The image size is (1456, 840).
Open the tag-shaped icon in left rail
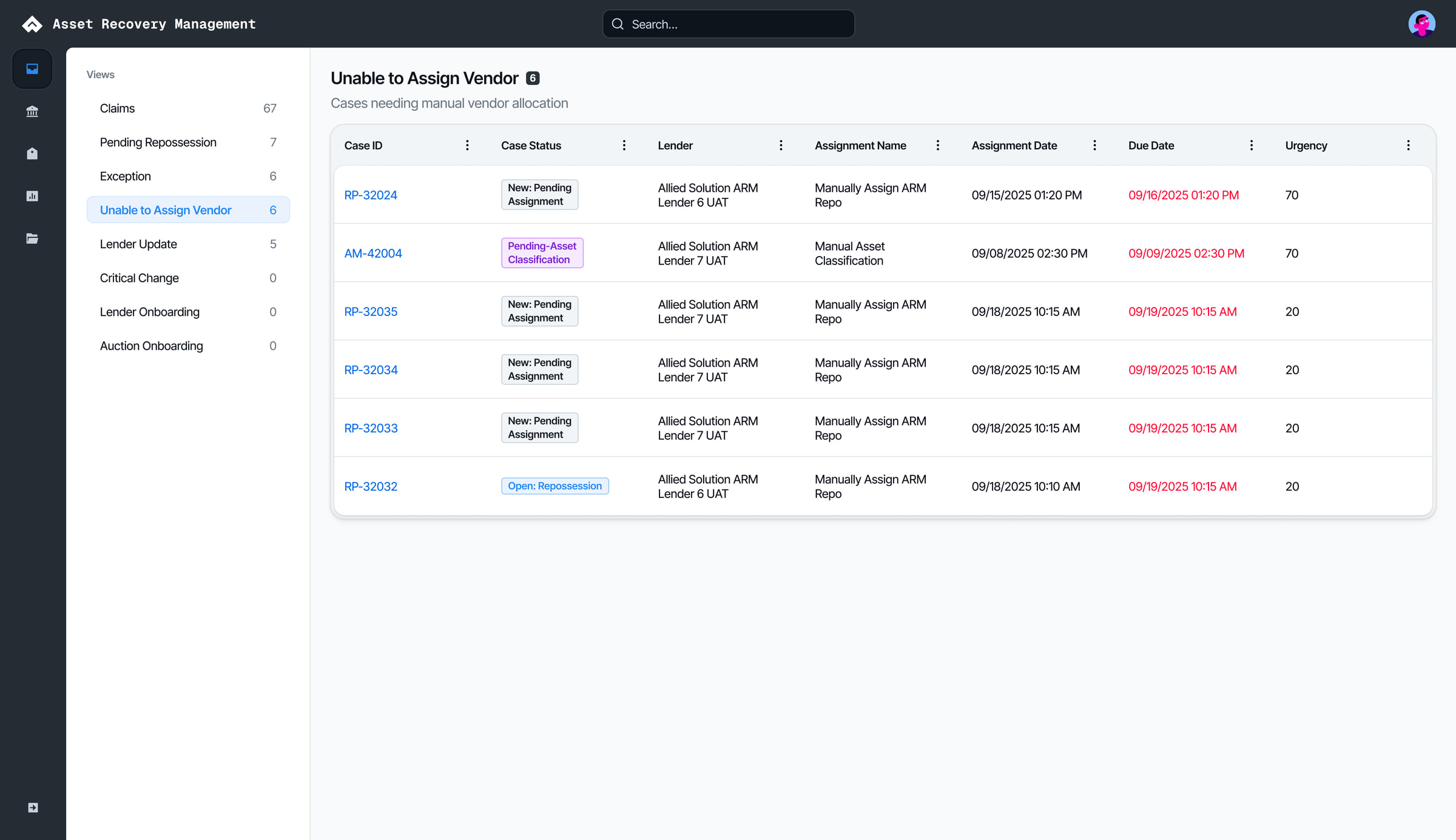click(32, 153)
